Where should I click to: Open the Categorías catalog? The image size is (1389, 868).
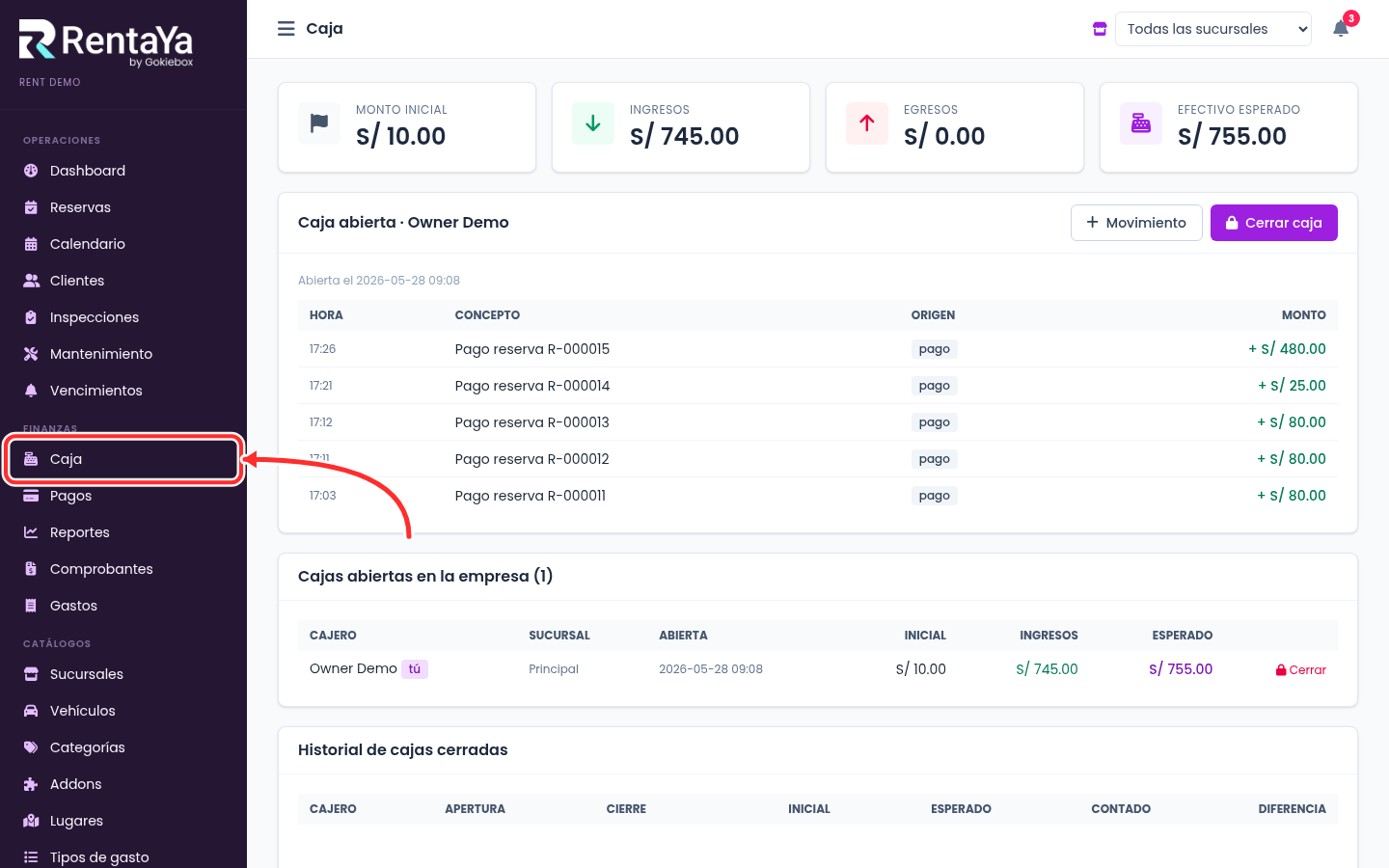click(x=123, y=747)
